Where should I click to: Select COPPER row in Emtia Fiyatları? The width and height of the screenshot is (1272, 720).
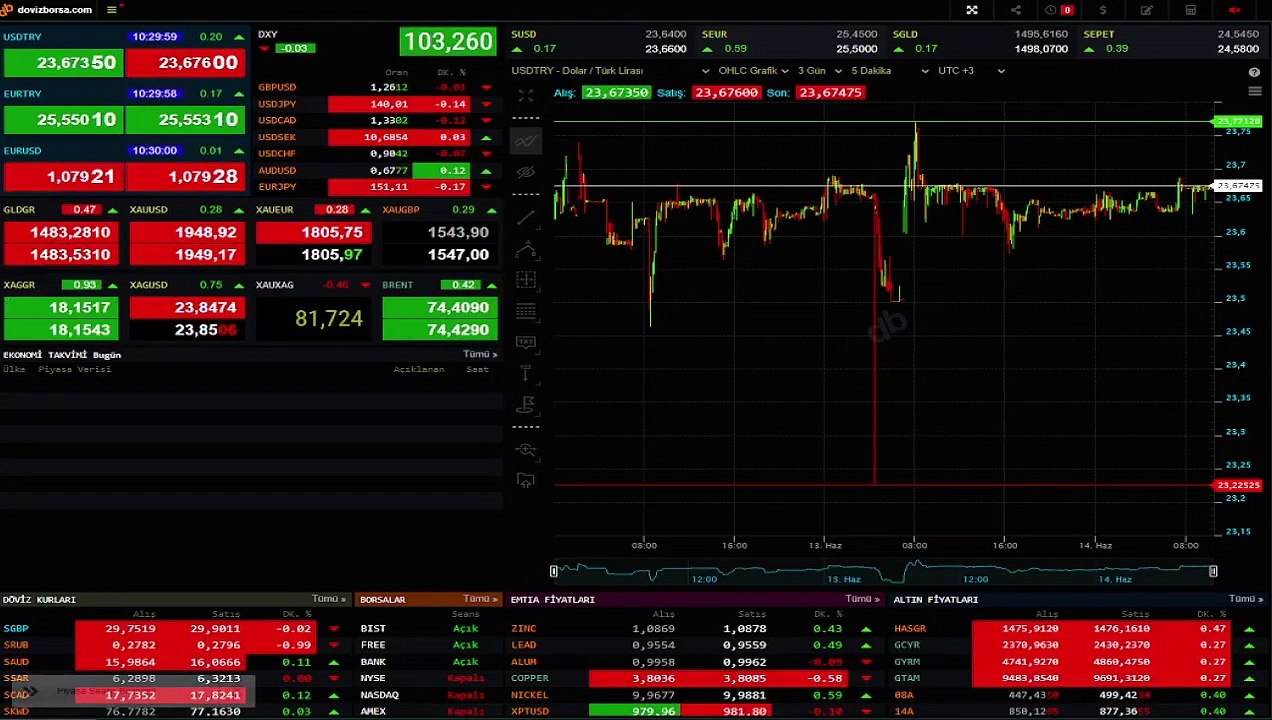point(695,678)
